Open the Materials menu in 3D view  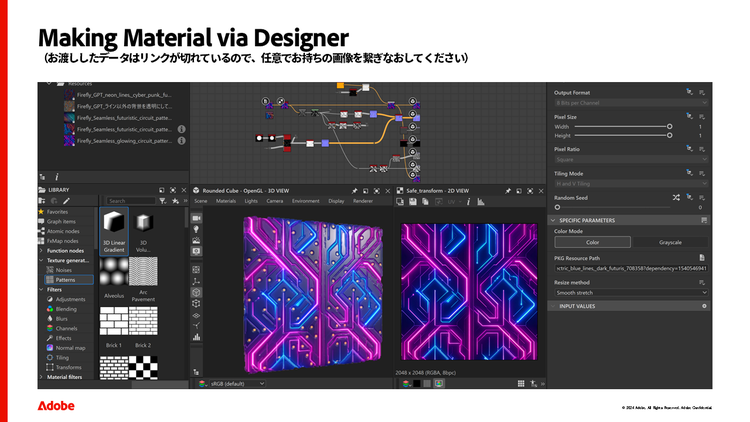[x=226, y=201]
